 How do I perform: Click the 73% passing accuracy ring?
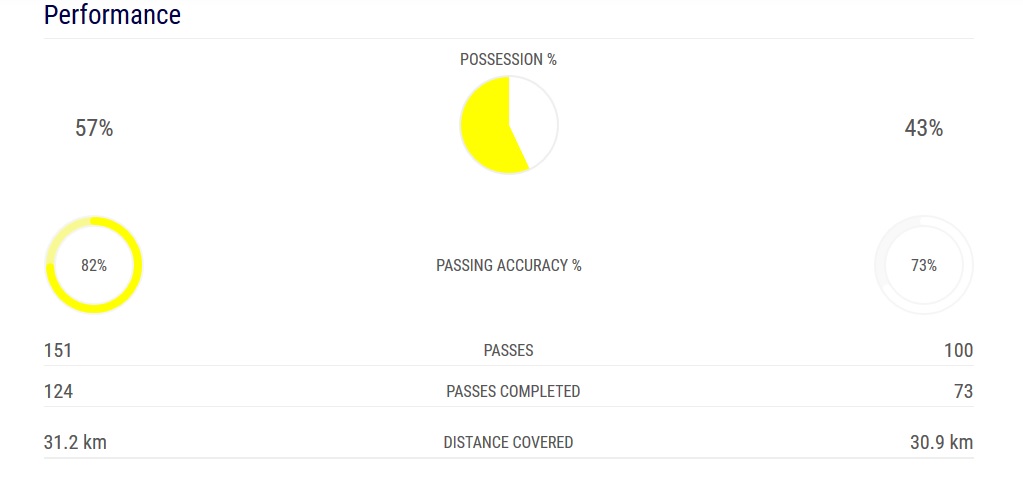pos(924,265)
